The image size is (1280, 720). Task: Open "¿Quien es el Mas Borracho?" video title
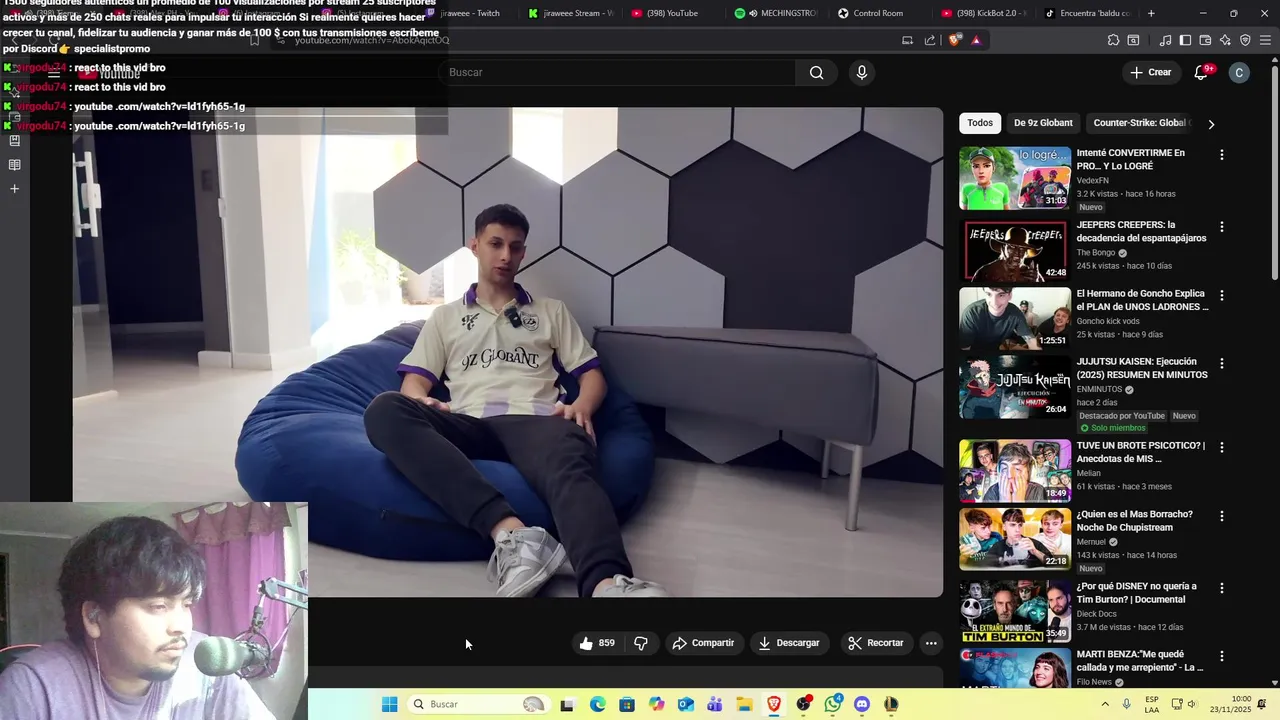pos(1135,520)
